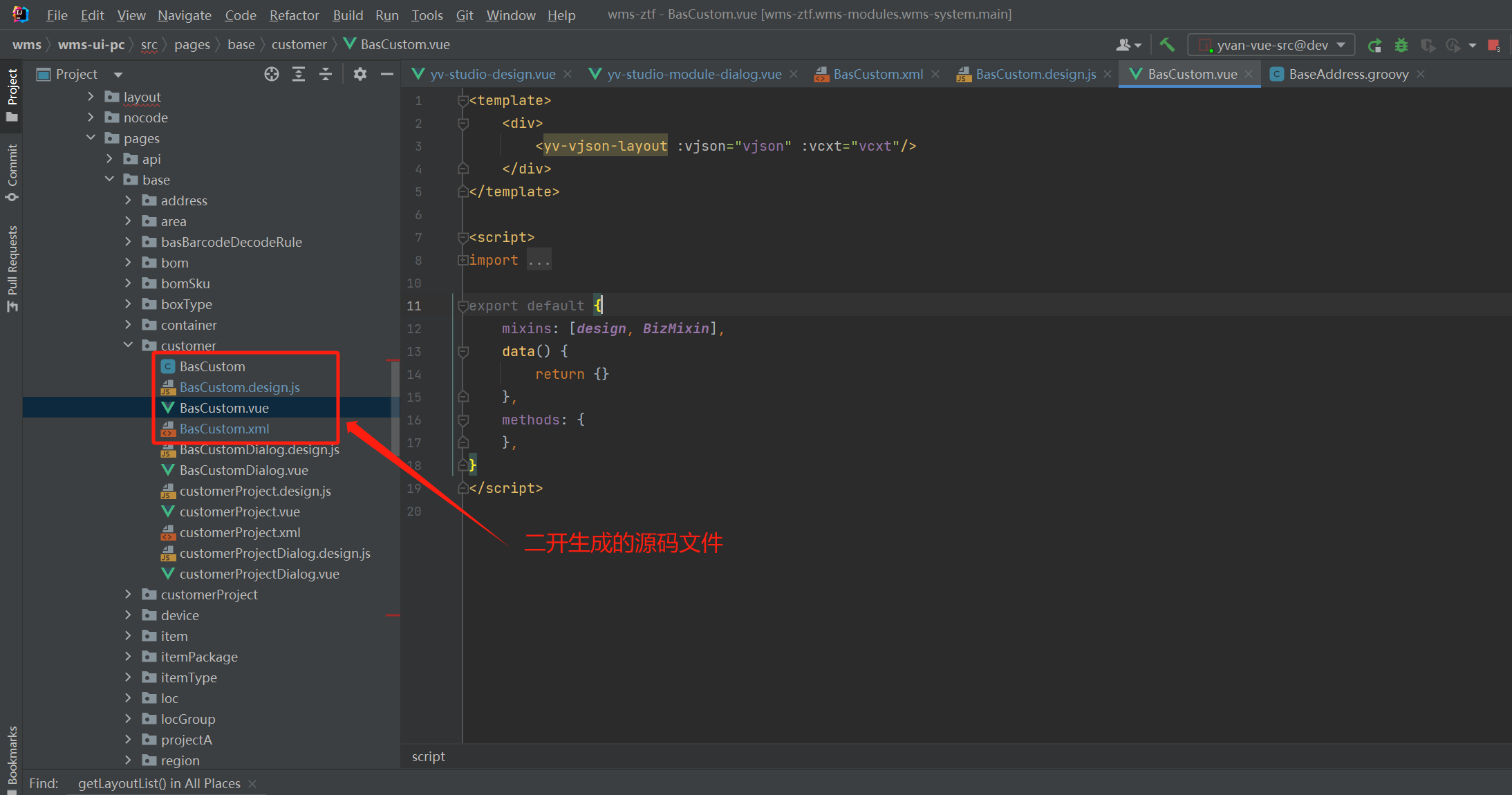Open the Pull Requests tool window
Viewport: 1512px width, 795px height.
(x=12, y=268)
